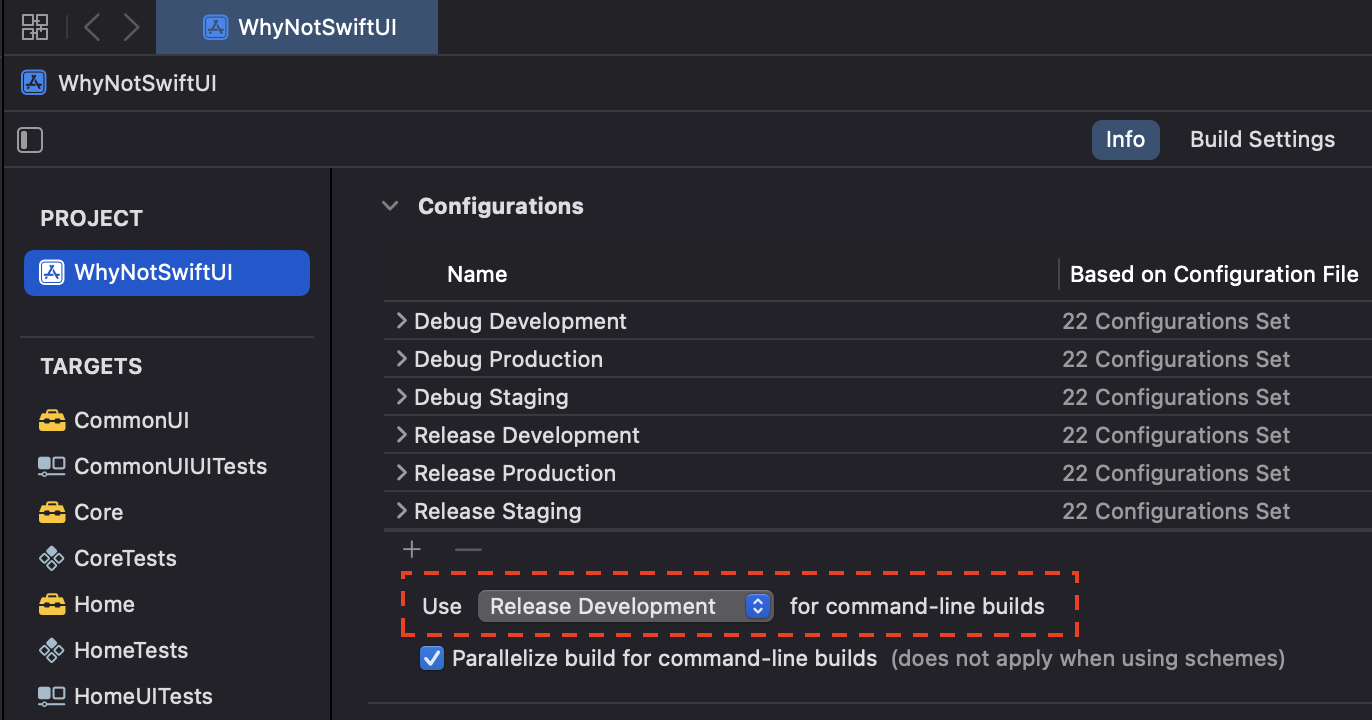The image size is (1372, 720).
Task: Add a new configuration with plus button
Action: click(412, 549)
